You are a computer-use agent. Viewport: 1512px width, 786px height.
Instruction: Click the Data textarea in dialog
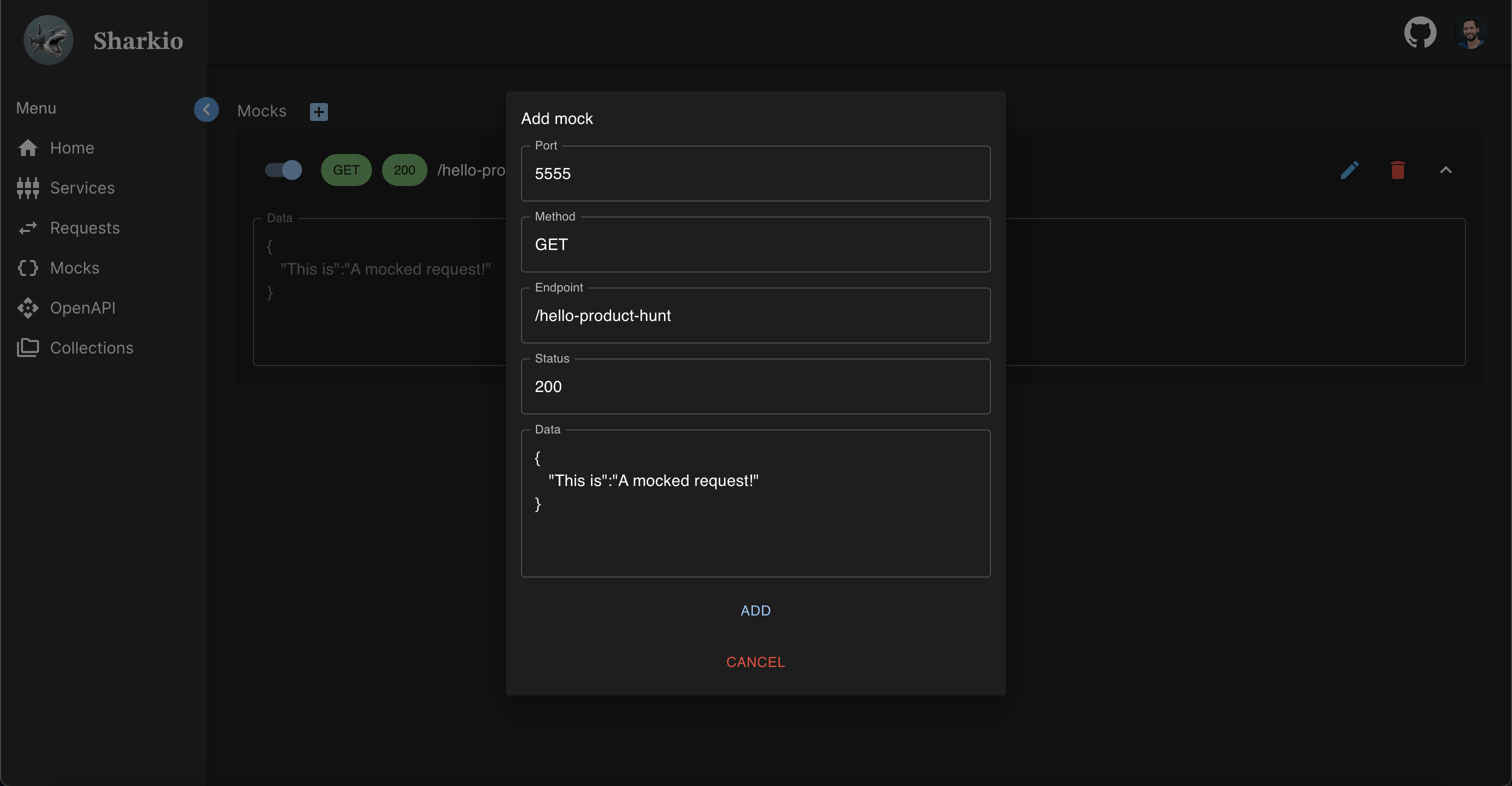(755, 503)
